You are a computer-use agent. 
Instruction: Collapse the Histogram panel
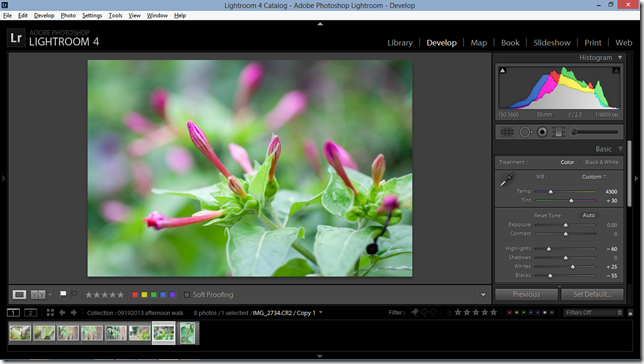pos(620,58)
